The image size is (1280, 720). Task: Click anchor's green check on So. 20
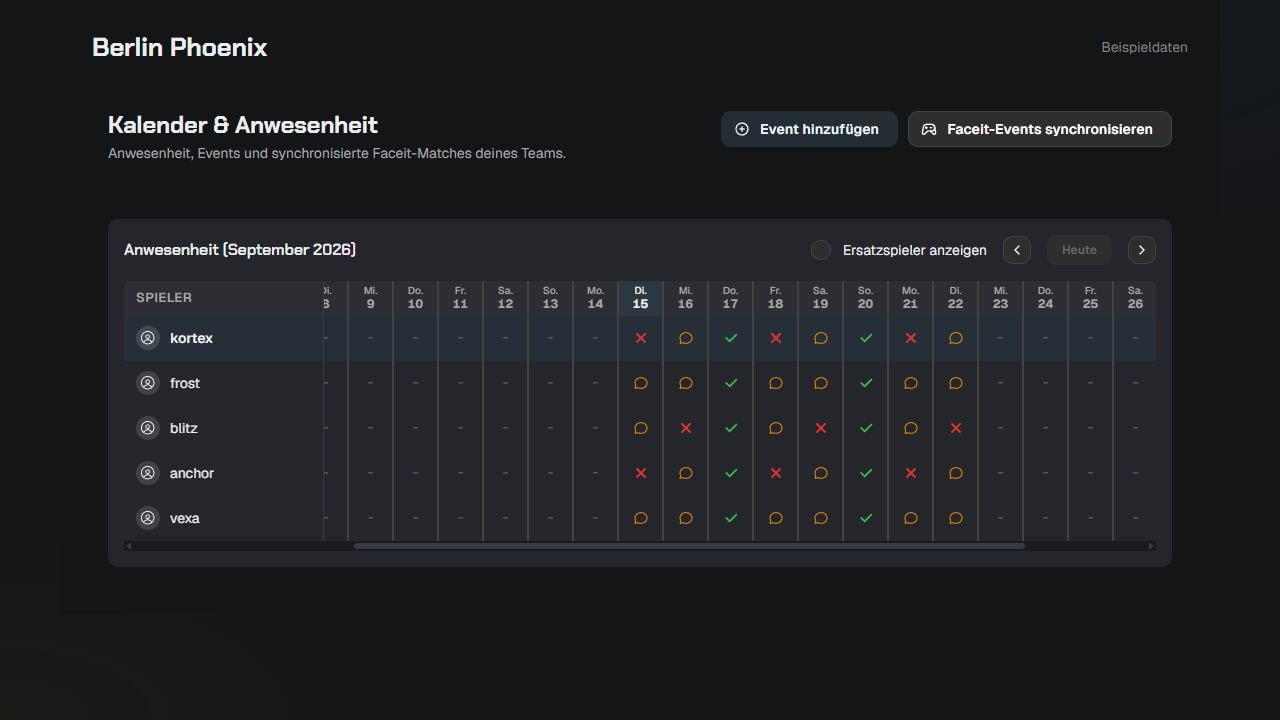[865, 473]
